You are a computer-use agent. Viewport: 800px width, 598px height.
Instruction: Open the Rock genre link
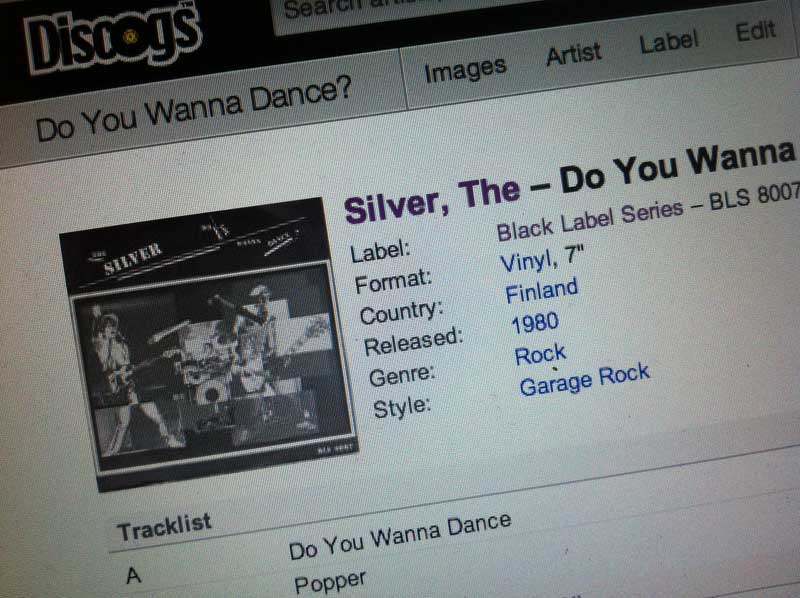click(x=540, y=355)
